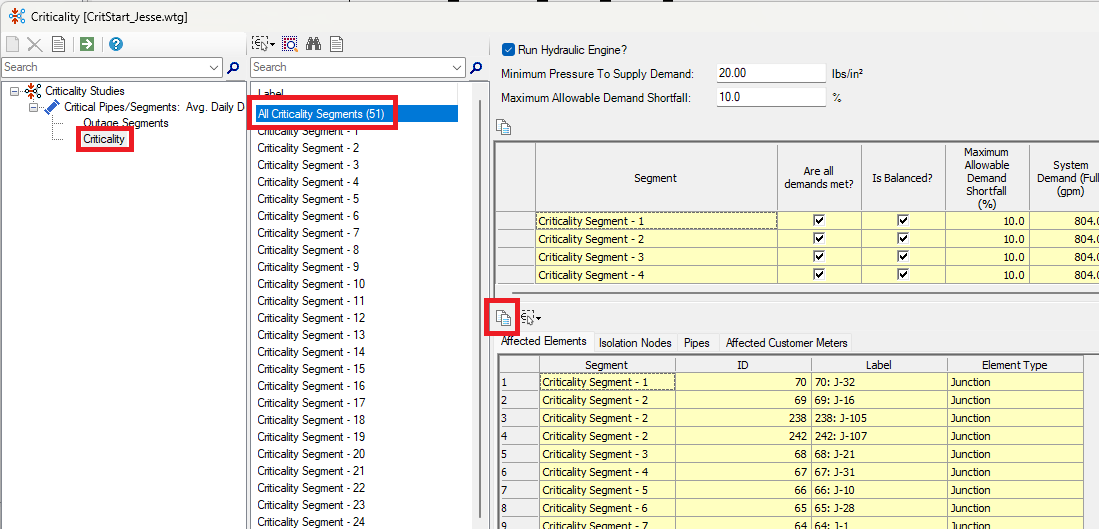Select Criticality Segment - 10 in list
Screen dimensions: 1099x529
pyautogui.click(x=311, y=284)
